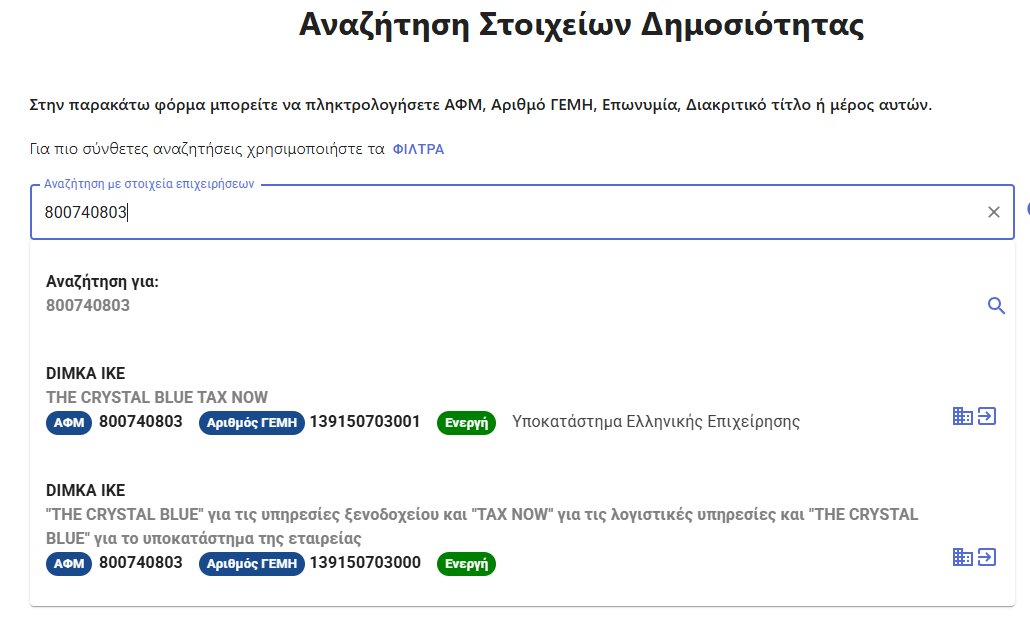
Task: Click the page title Αναζήτηση Στοιχείων Δημοσιότητας
Action: pos(581,25)
